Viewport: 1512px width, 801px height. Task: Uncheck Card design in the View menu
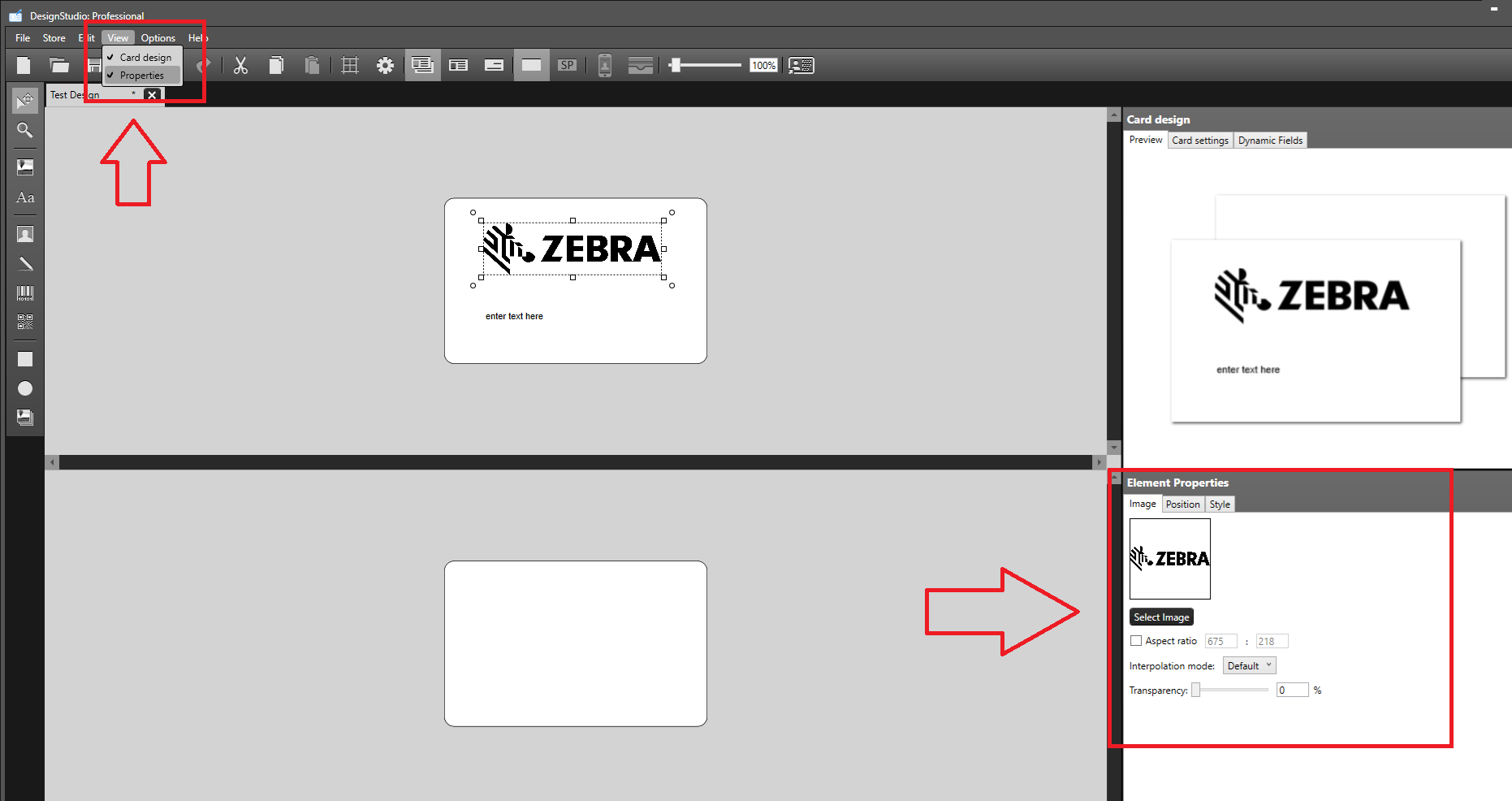(x=145, y=57)
